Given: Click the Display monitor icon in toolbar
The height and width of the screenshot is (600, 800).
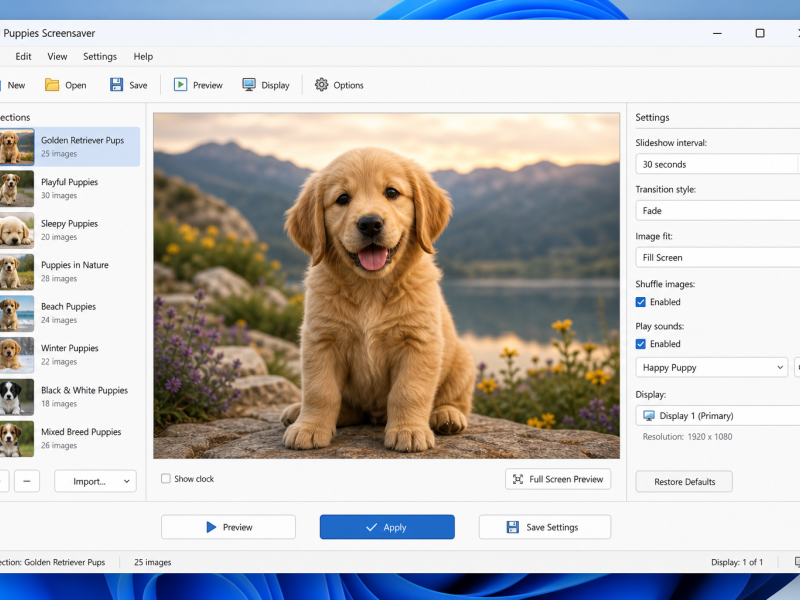Looking at the screenshot, I should point(249,85).
